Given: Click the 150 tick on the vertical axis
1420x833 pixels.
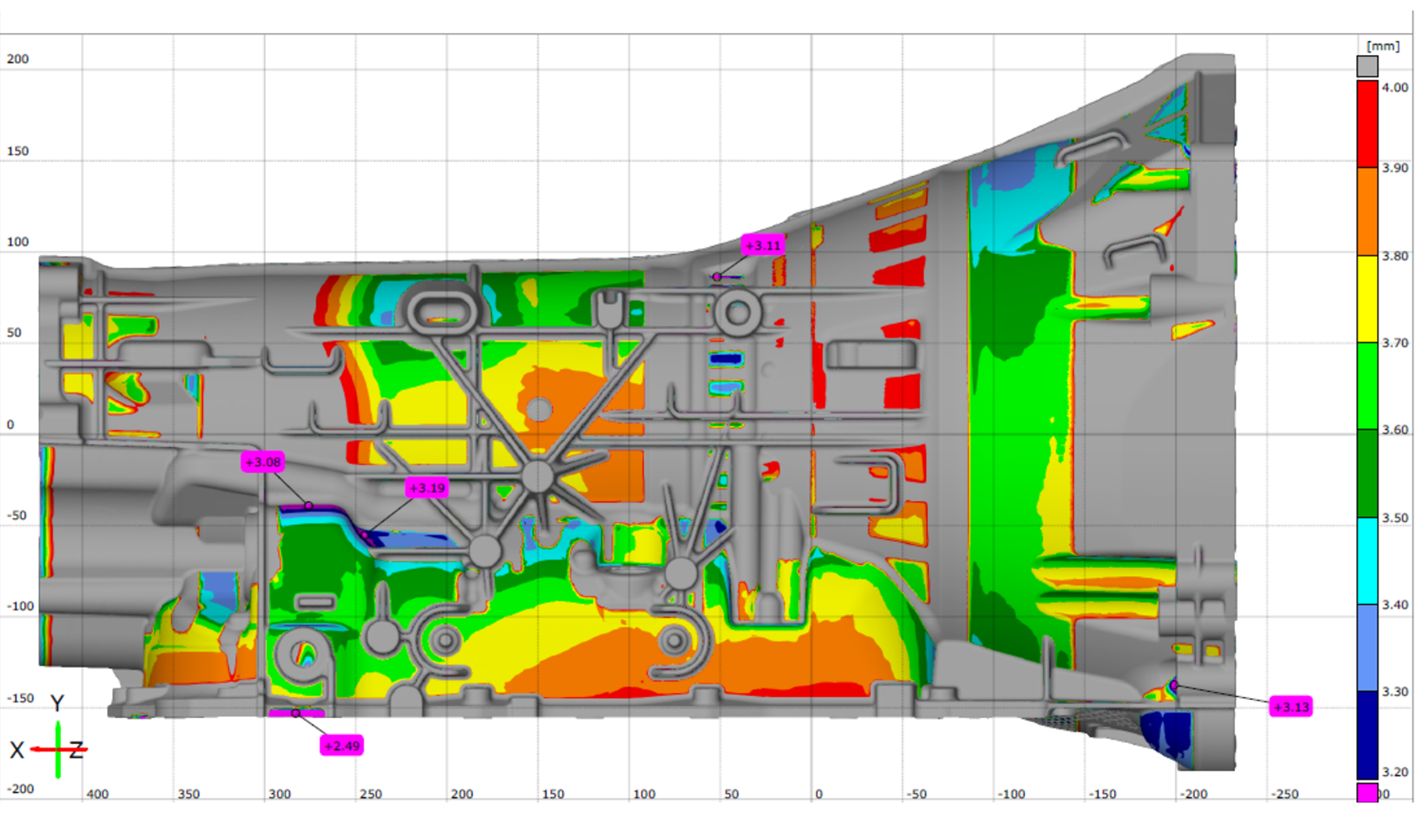Looking at the screenshot, I should (17, 151).
